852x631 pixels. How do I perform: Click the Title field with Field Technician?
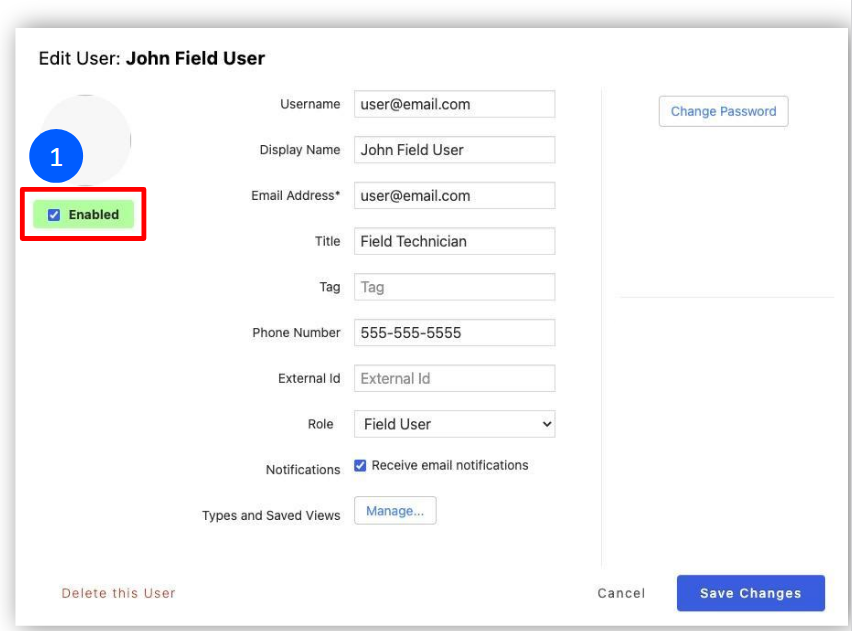point(454,241)
